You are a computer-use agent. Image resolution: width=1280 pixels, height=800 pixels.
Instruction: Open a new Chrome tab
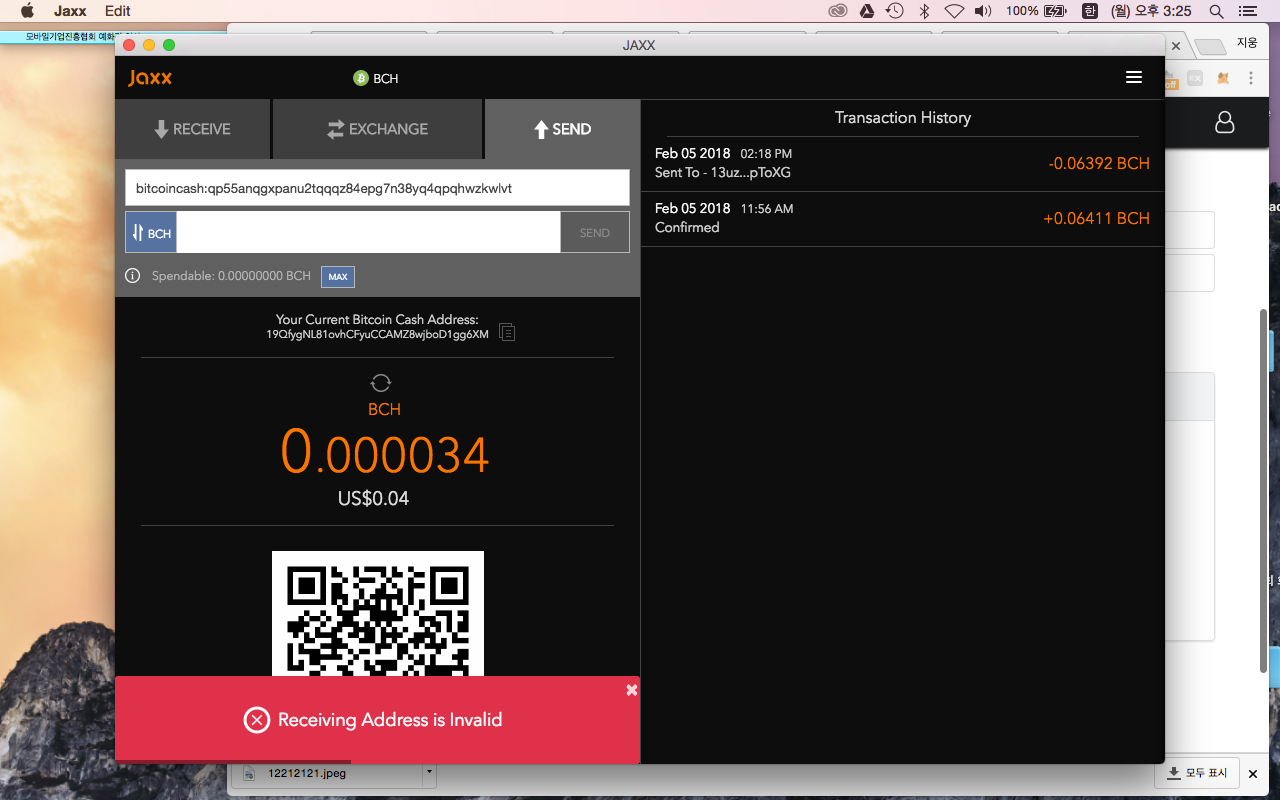coord(1210,47)
